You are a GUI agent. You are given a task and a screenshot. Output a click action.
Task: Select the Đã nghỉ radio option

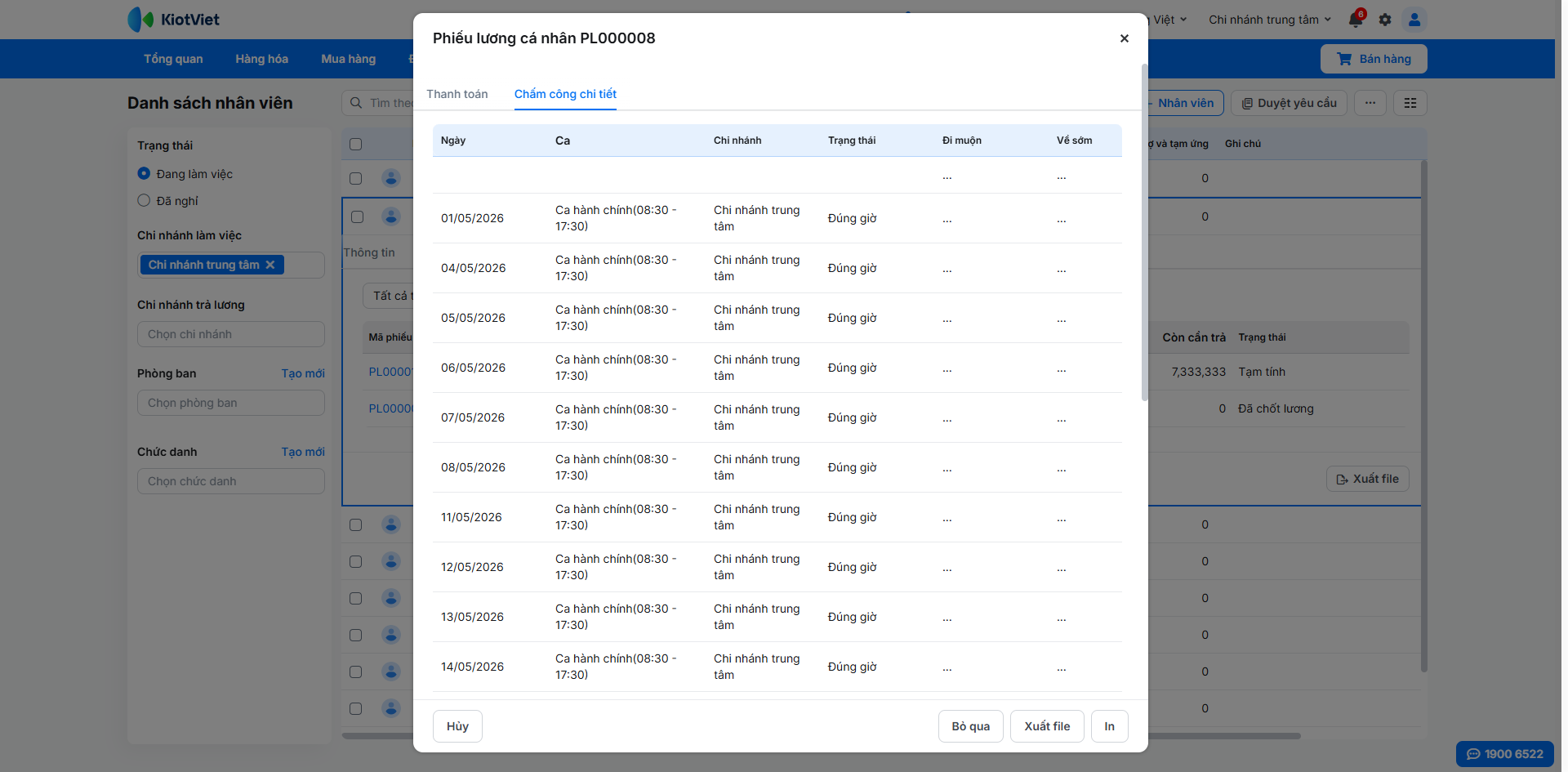coord(144,200)
